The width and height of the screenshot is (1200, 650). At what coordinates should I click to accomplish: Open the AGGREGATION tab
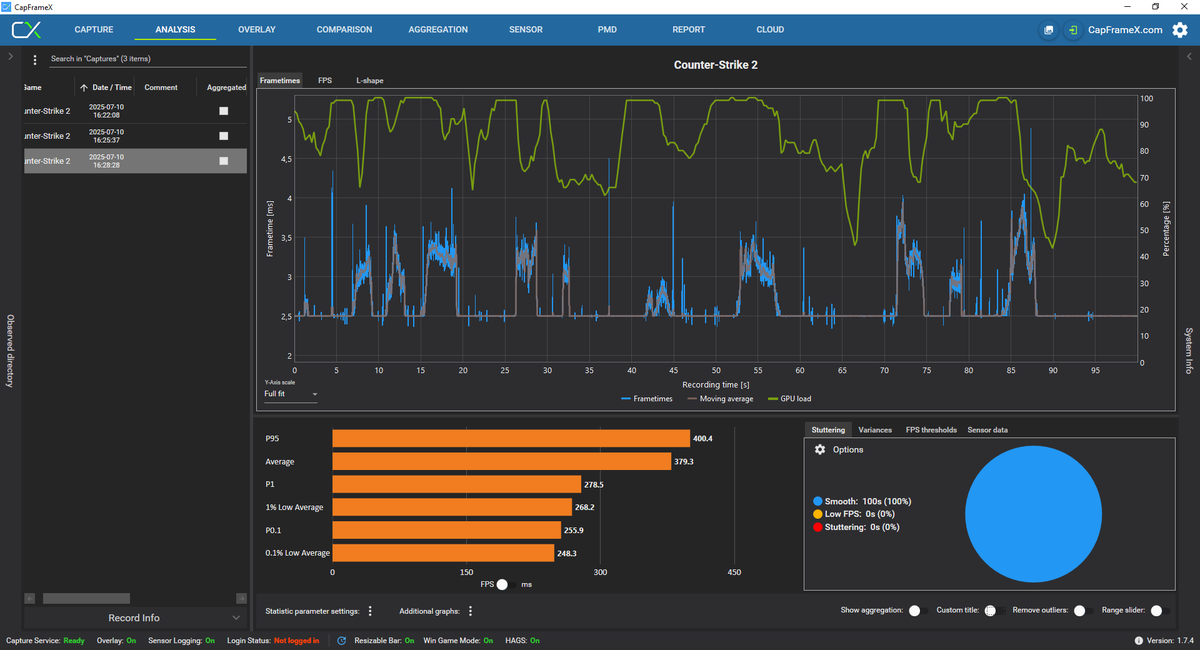pos(438,30)
